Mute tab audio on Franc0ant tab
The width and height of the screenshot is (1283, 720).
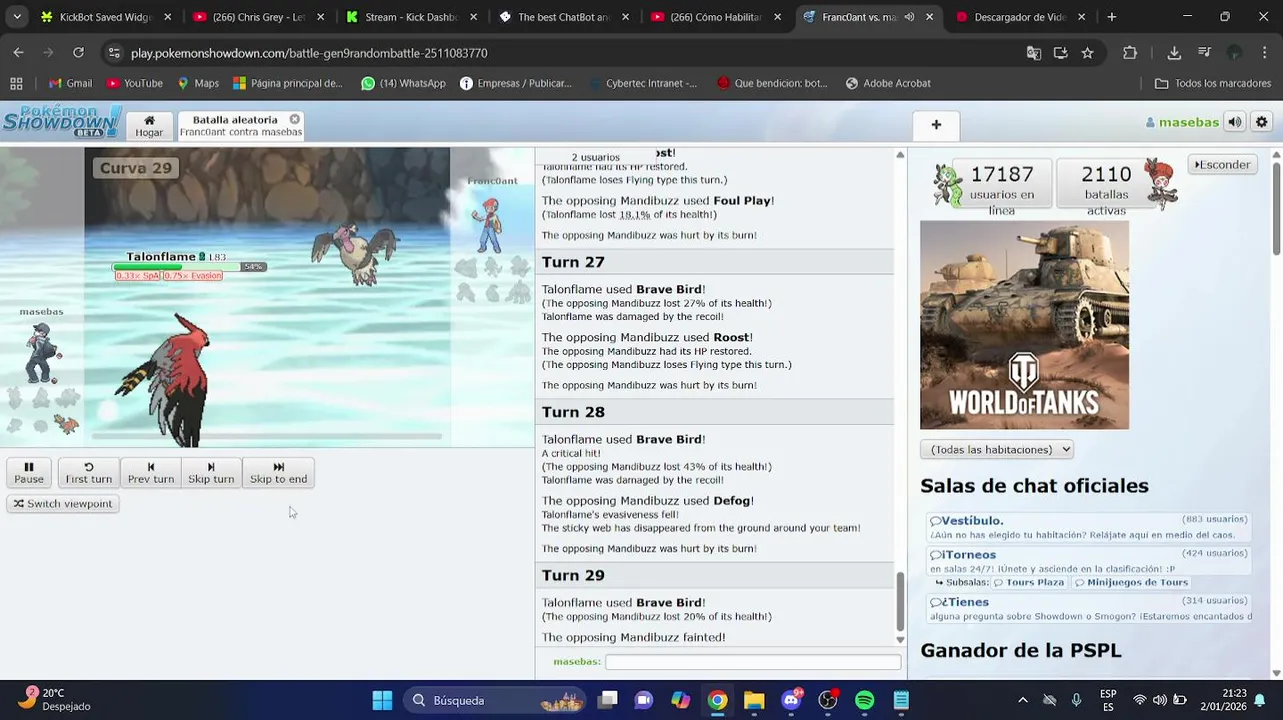tap(909, 17)
